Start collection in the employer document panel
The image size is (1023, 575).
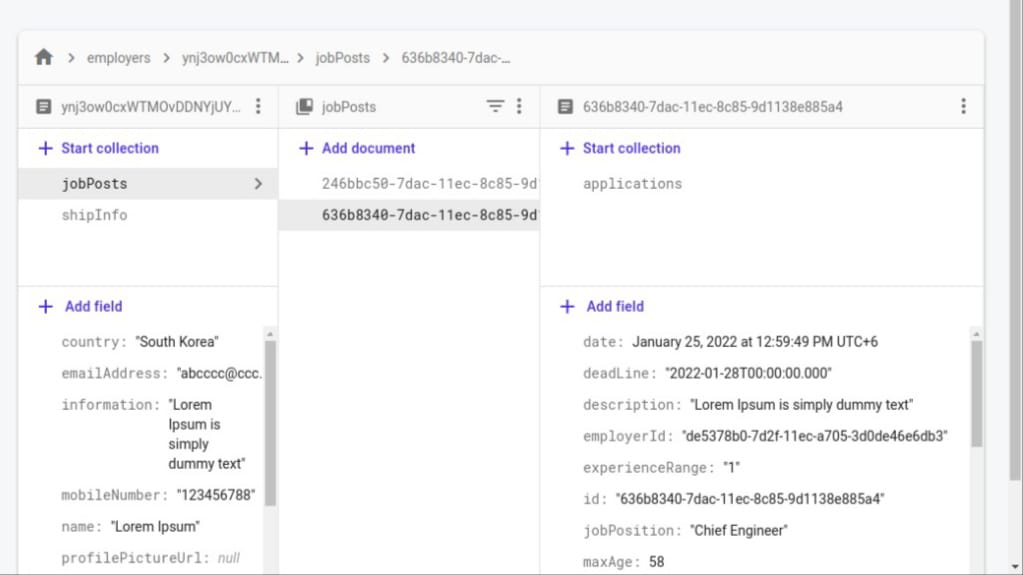(x=99, y=148)
